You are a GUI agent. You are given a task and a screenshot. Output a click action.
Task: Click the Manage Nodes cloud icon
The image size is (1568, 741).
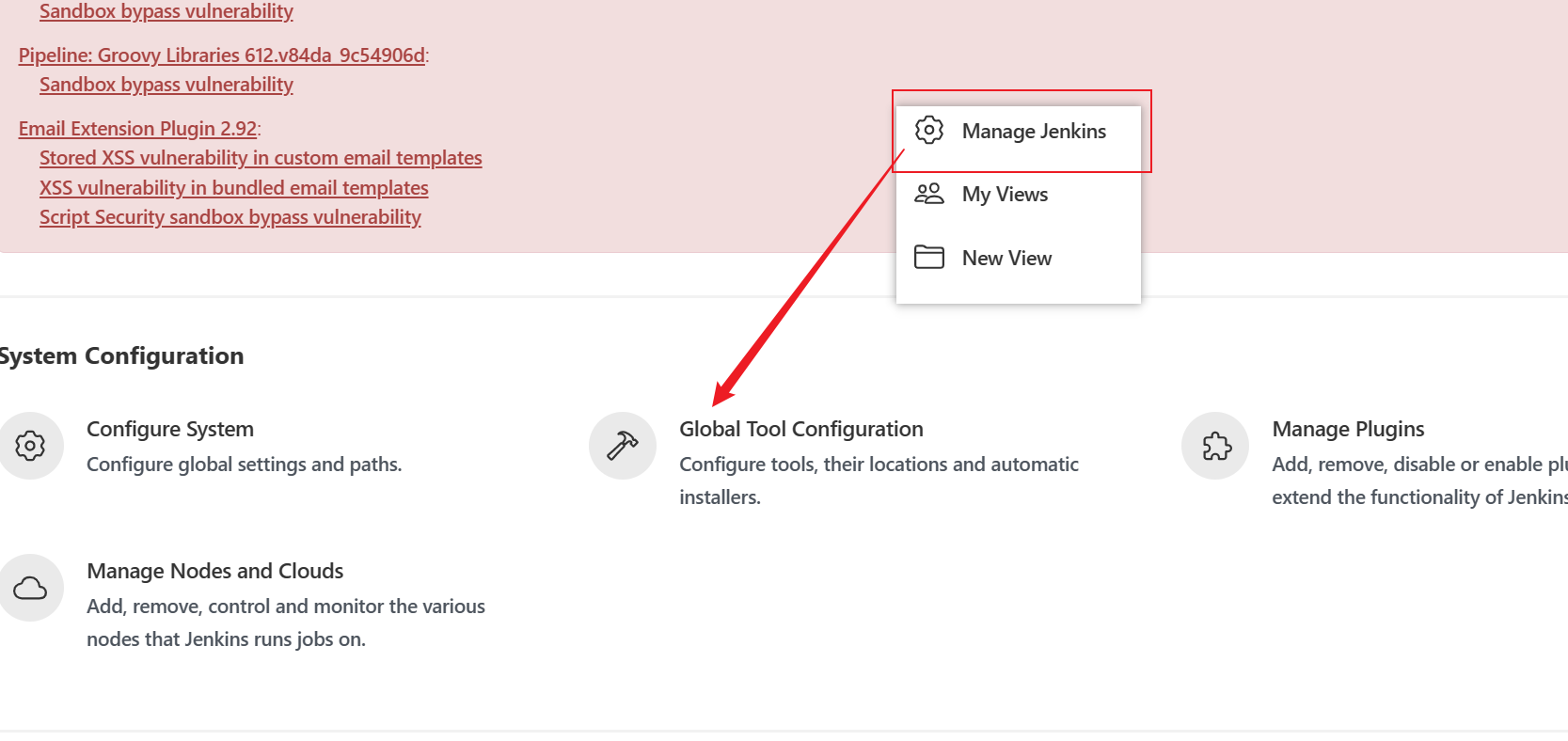(30, 589)
